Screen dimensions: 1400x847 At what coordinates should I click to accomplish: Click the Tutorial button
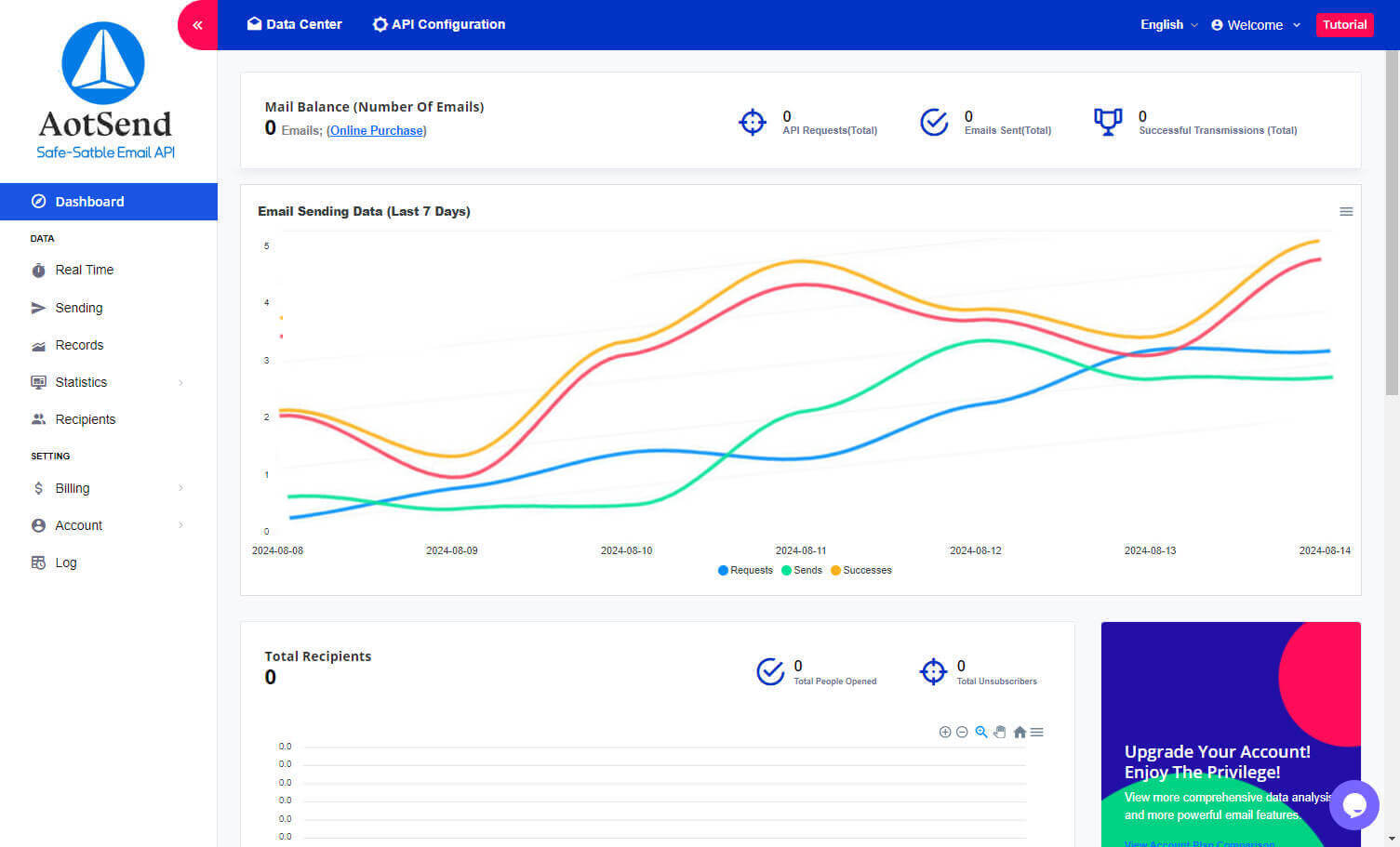coord(1344,25)
